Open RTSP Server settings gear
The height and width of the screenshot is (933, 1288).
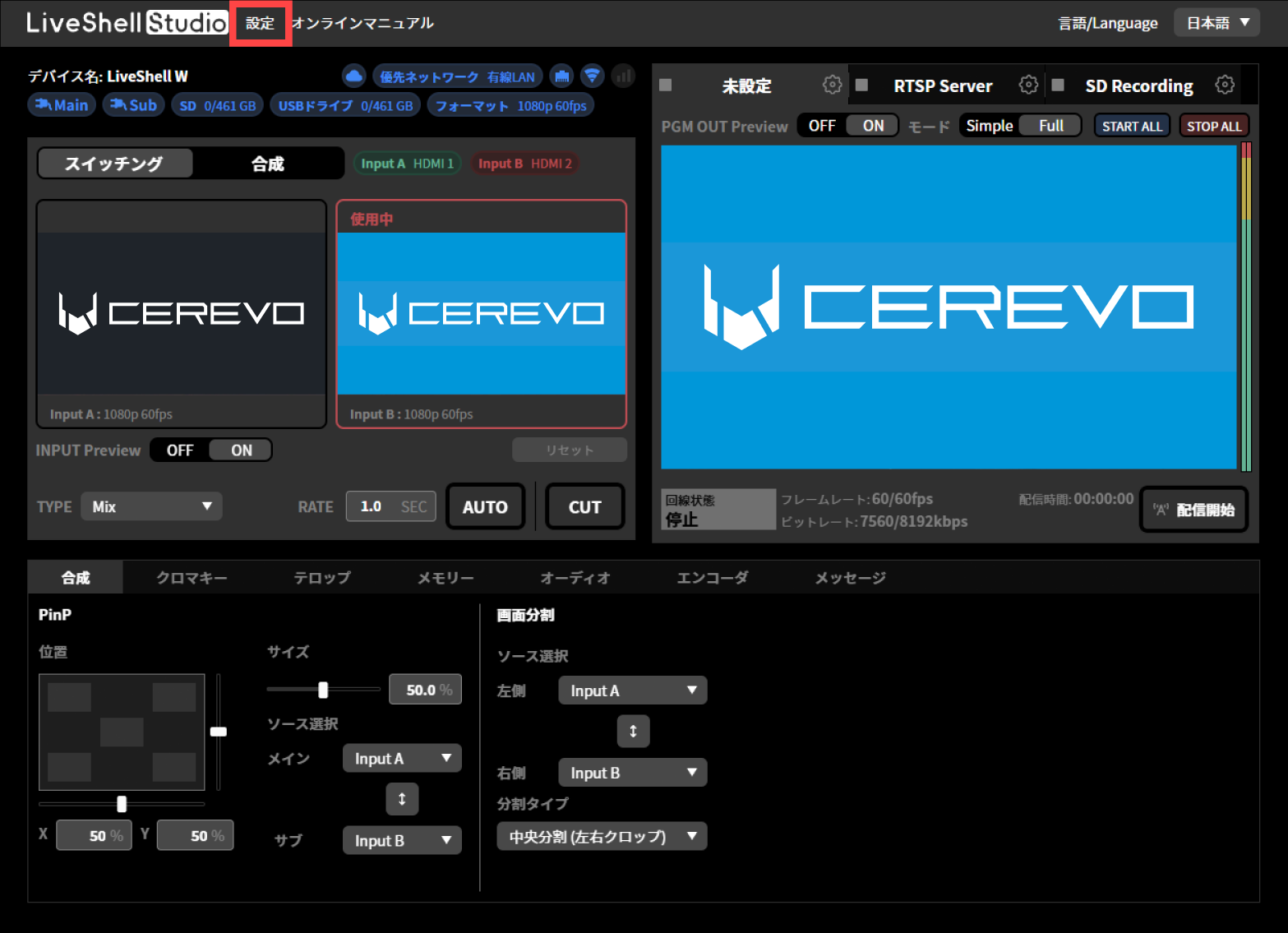tap(1028, 85)
